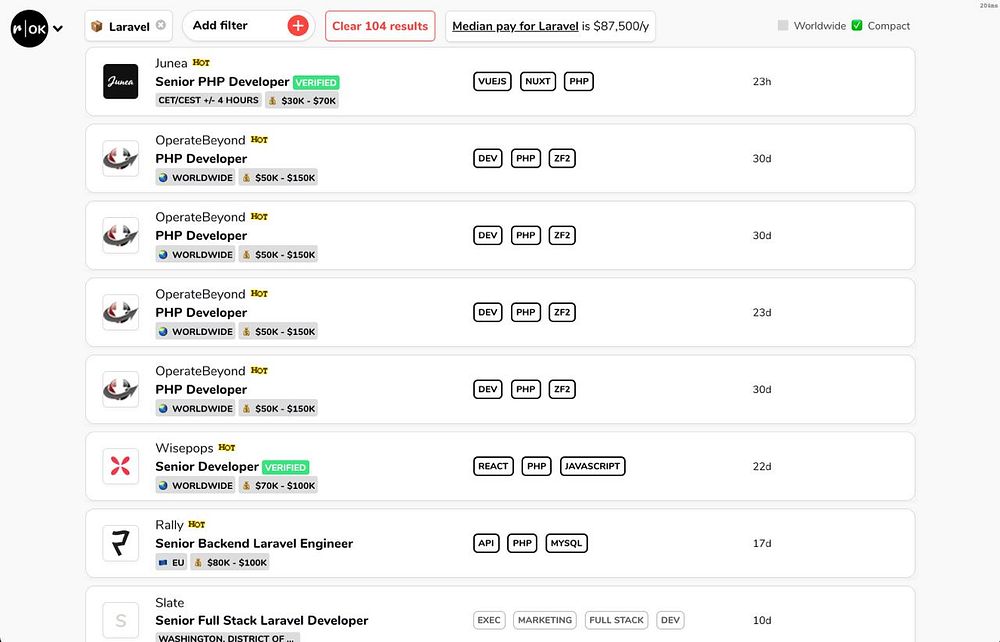Image resolution: width=1000 pixels, height=642 pixels.
Task: Click the Rally company logo
Action: point(121,543)
